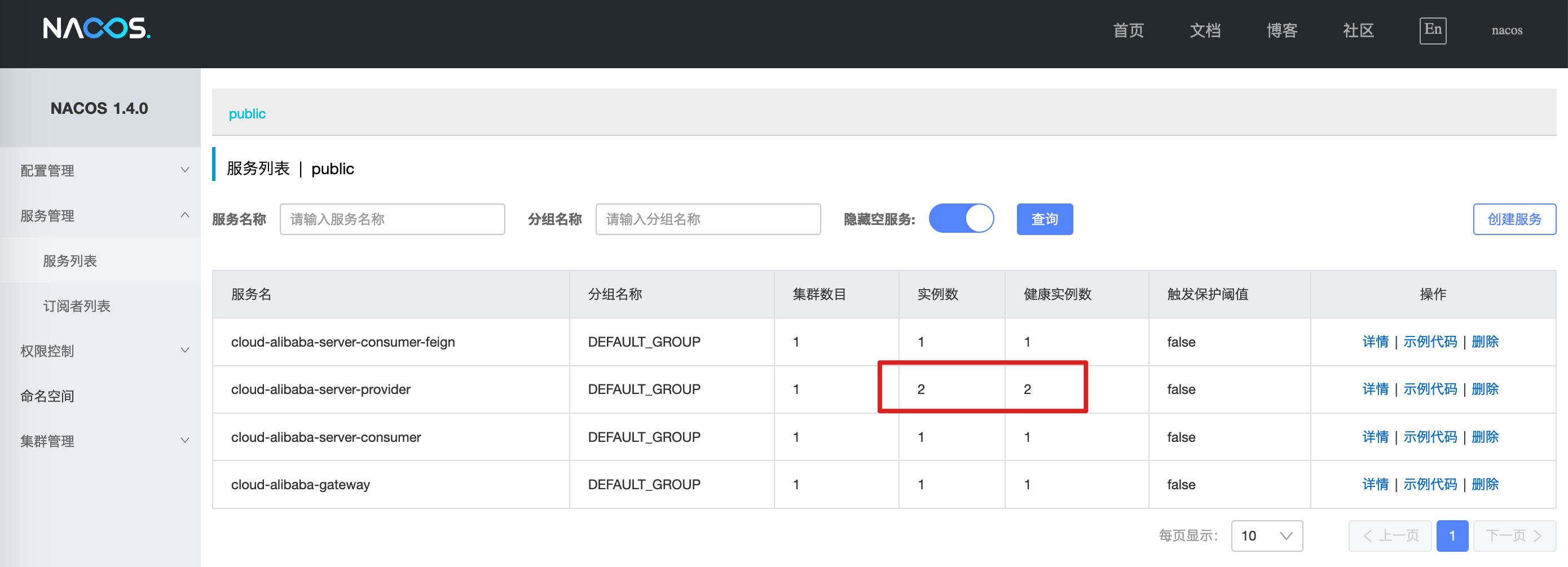Screen dimensions: 1568x567
Task: Focus the 服务名称 input field
Action: (392, 219)
